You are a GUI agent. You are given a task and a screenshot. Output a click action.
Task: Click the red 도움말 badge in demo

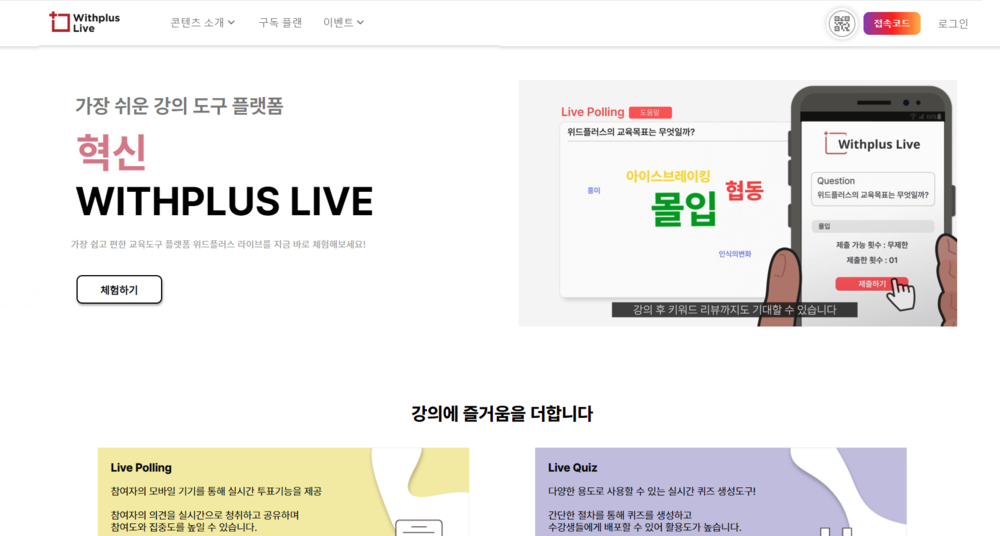click(650, 112)
